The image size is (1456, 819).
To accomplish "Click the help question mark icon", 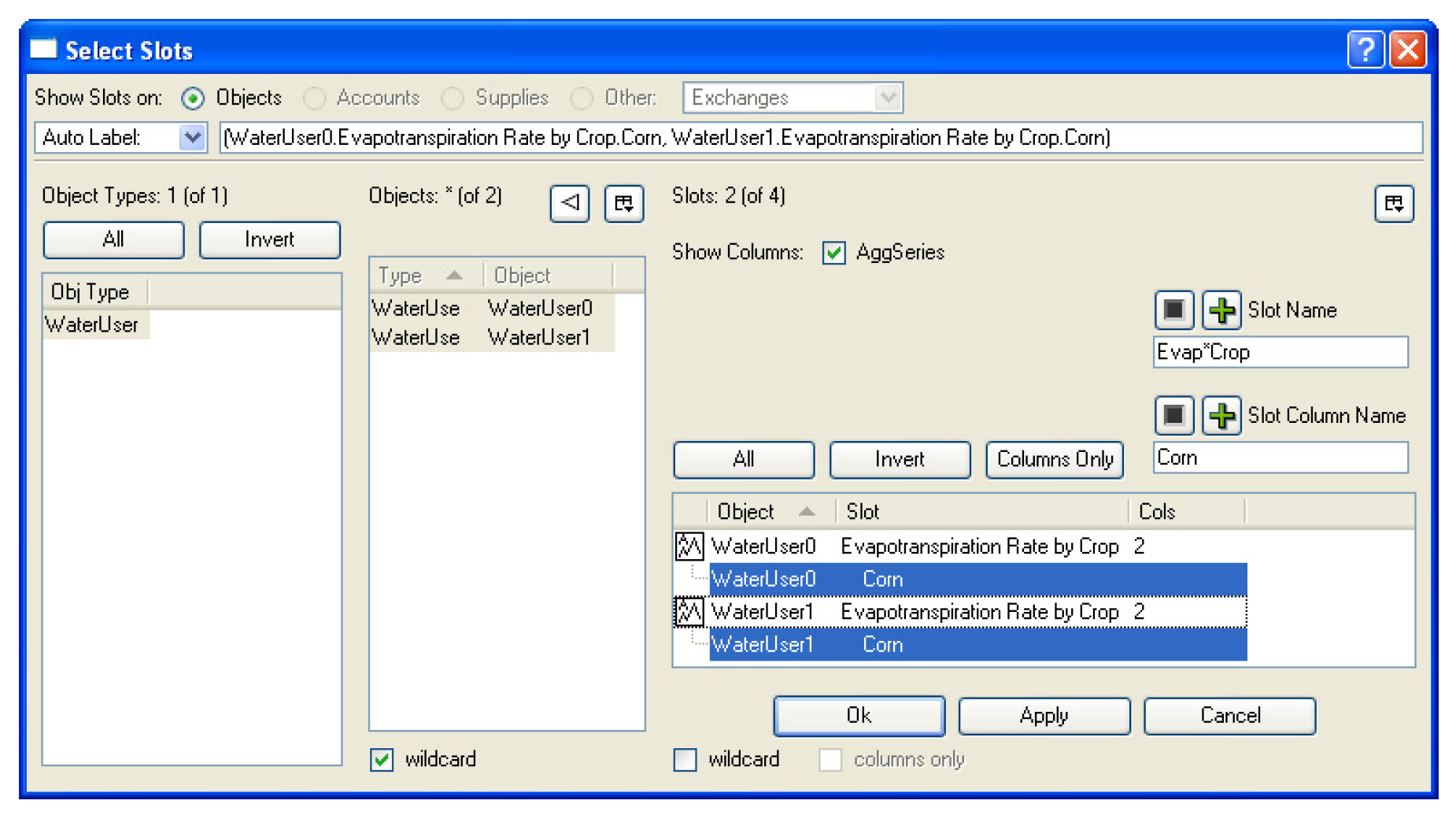I will (x=1365, y=50).
